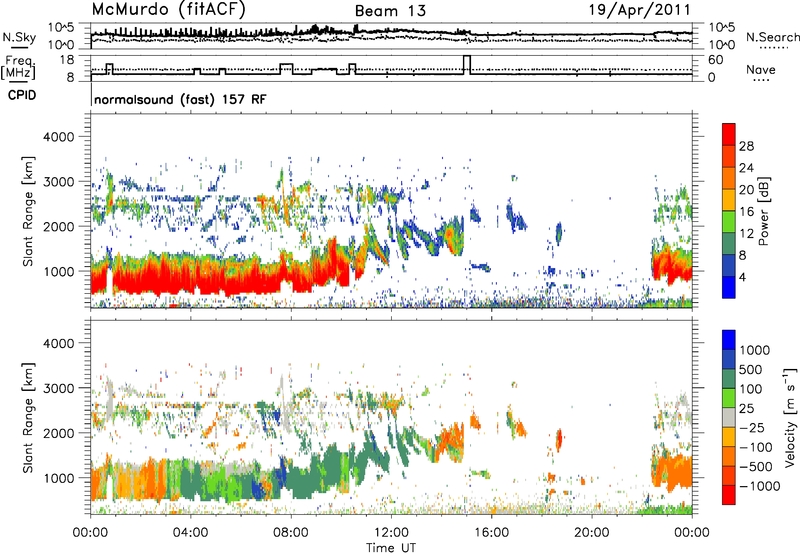This screenshot has width=800, height=554.
Task: Click the 2000 tick on power panel axis
Action: [58, 226]
